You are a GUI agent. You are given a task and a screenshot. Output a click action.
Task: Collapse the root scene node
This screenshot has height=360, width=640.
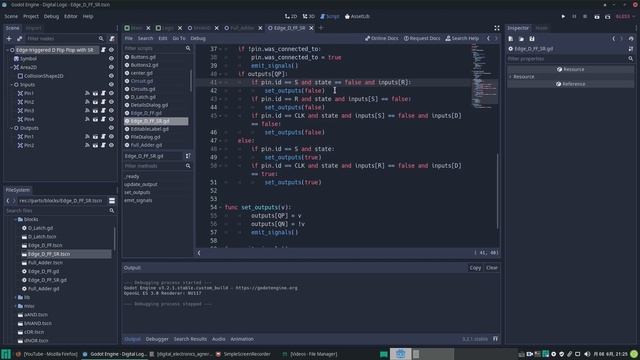[x=7, y=50]
